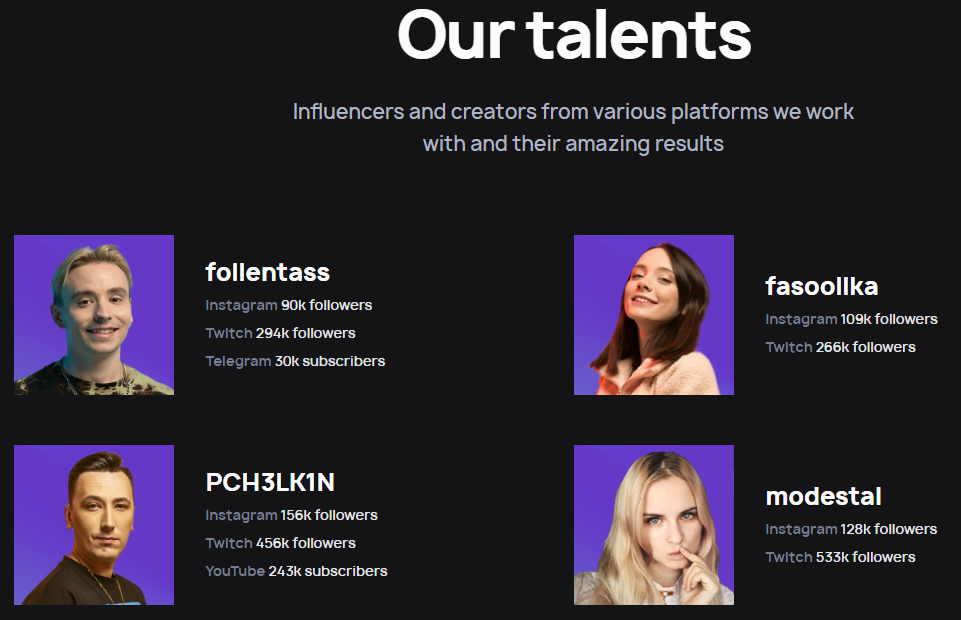Click the Influencers and creators subtitle text

pos(573,127)
